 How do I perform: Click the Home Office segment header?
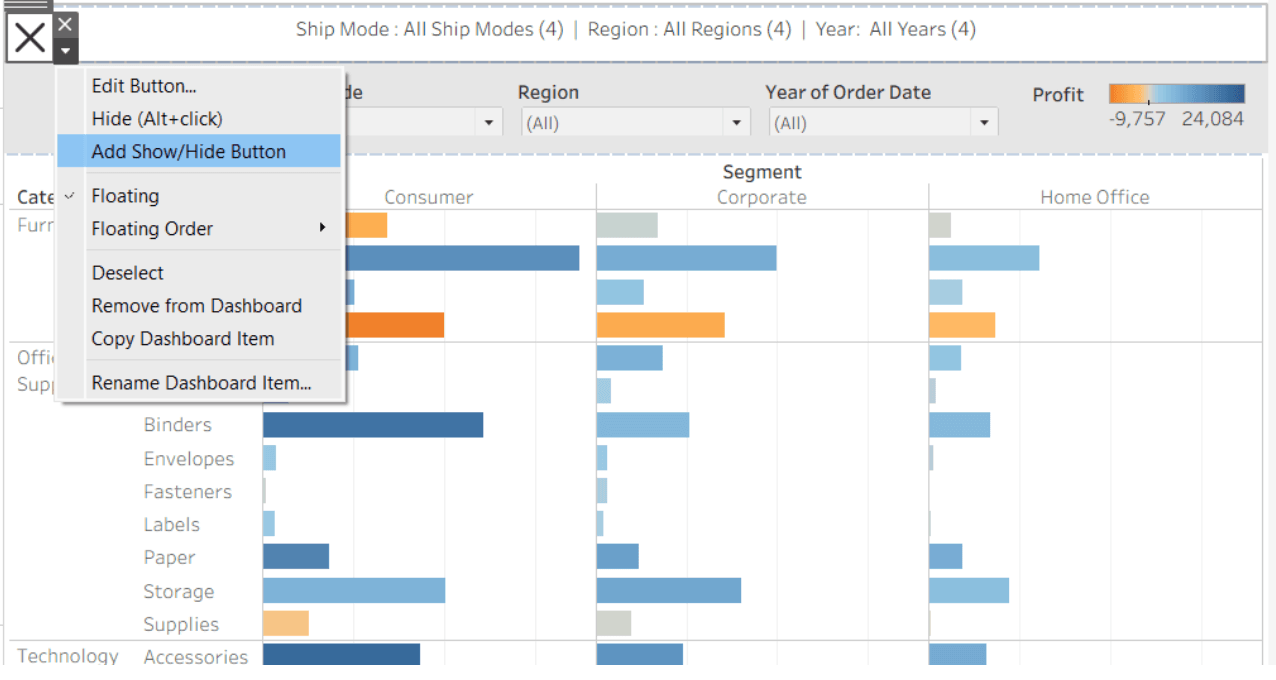point(1094,197)
